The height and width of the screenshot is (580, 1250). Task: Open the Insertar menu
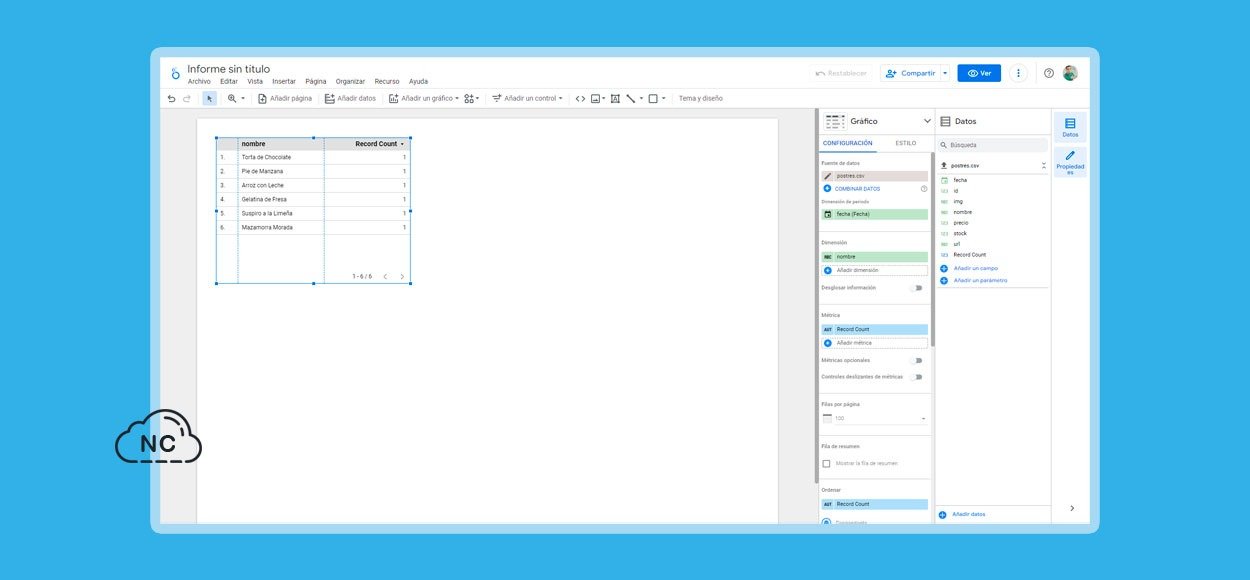284,82
